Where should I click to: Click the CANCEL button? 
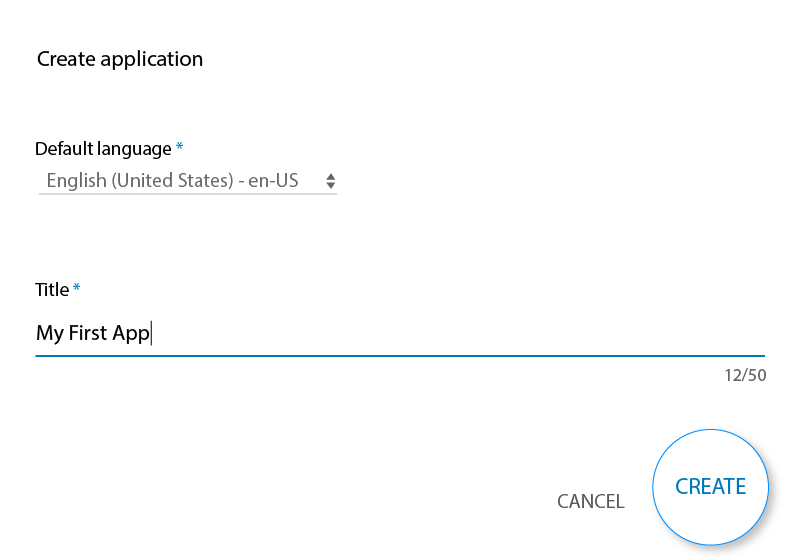click(x=590, y=501)
